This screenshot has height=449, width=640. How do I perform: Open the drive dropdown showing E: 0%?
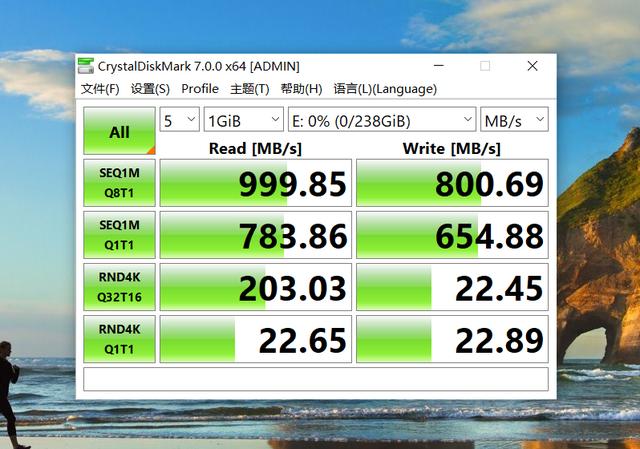pyautogui.click(x=382, y=120)
